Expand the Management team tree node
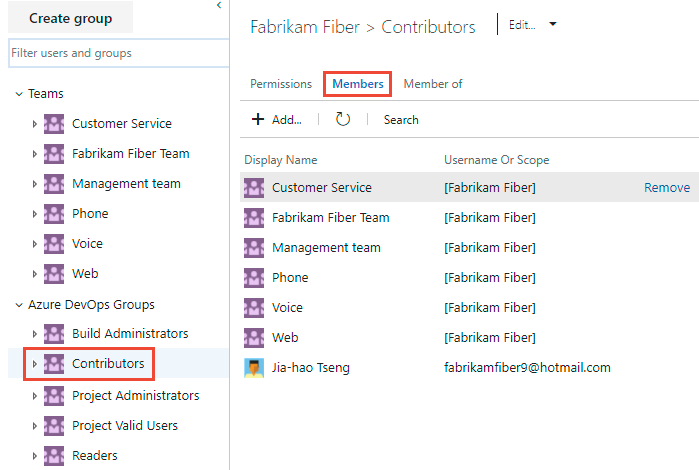Viewport: 699px width, 470px height. pyautogui.click(x=34, y=184)
